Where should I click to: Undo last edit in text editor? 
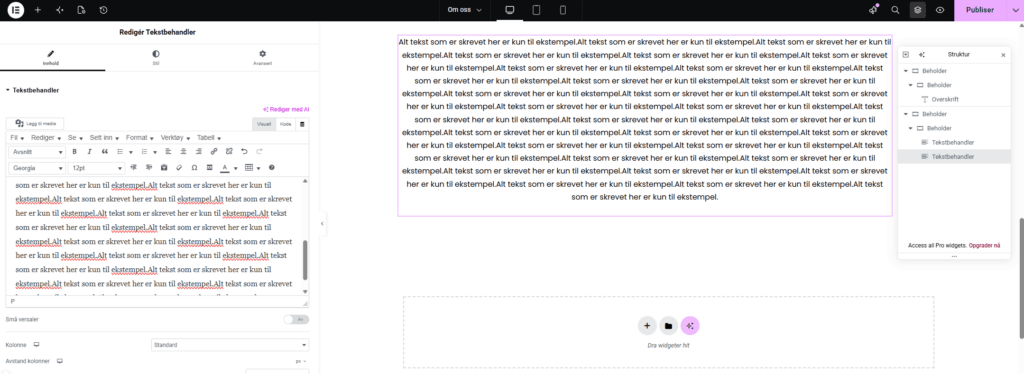point(244,152)
